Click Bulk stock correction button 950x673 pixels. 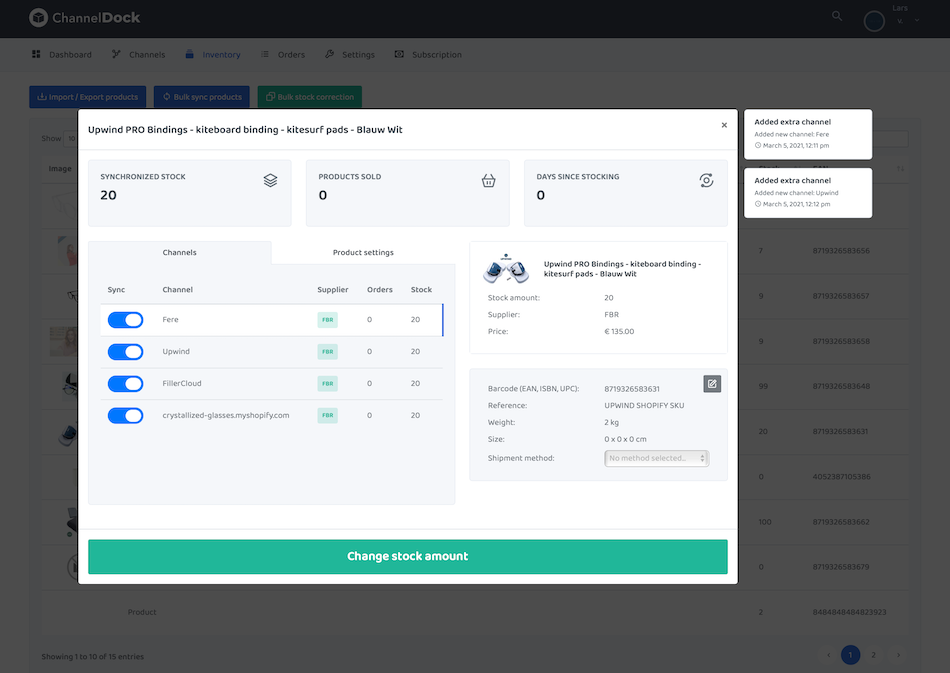(310, 97)
